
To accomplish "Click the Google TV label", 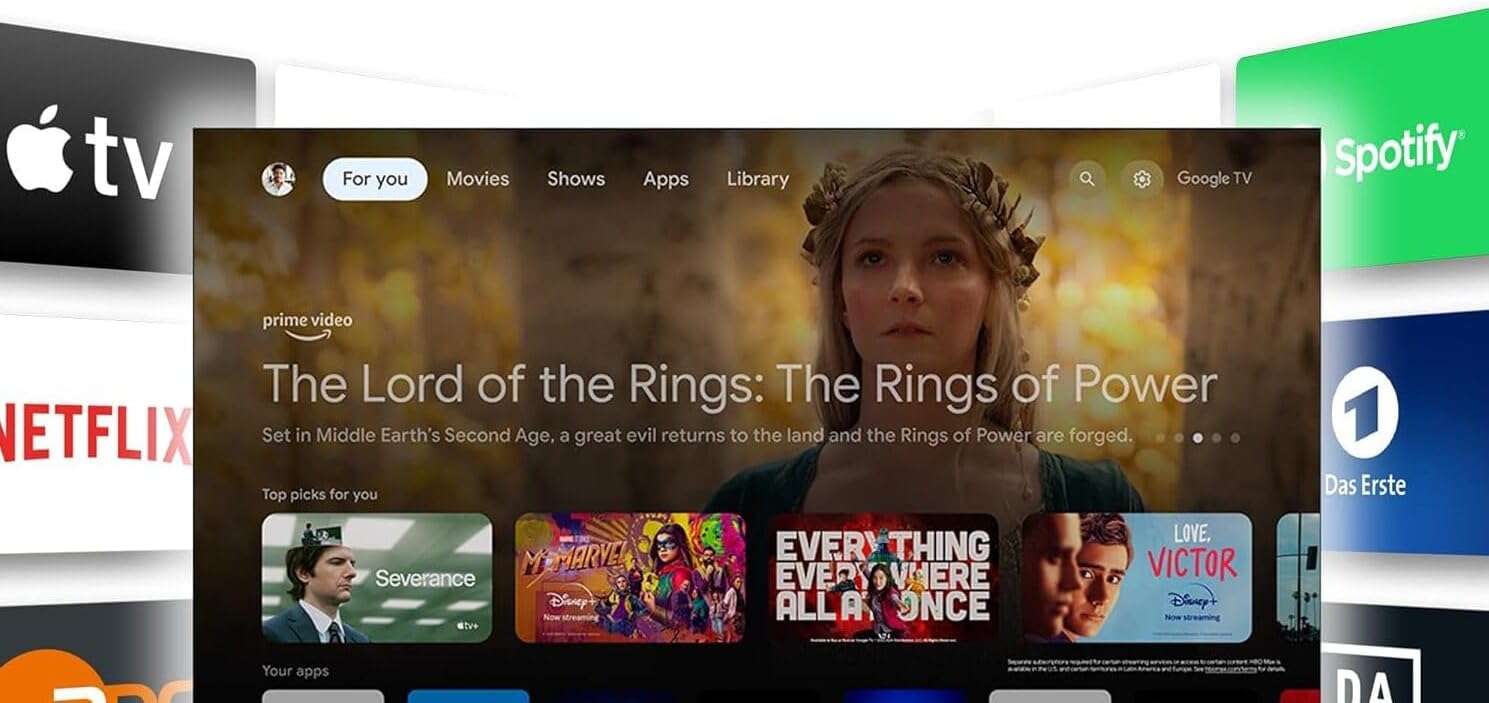I will (1214, 178).
